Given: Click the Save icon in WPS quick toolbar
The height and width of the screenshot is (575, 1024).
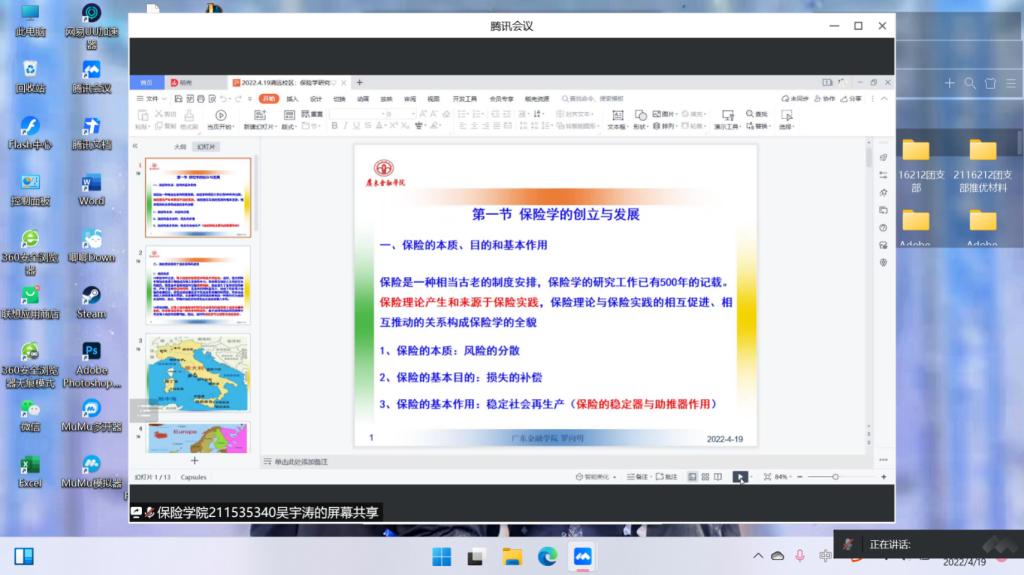Looking at the screenshot, I should click(x=178, y=99).
